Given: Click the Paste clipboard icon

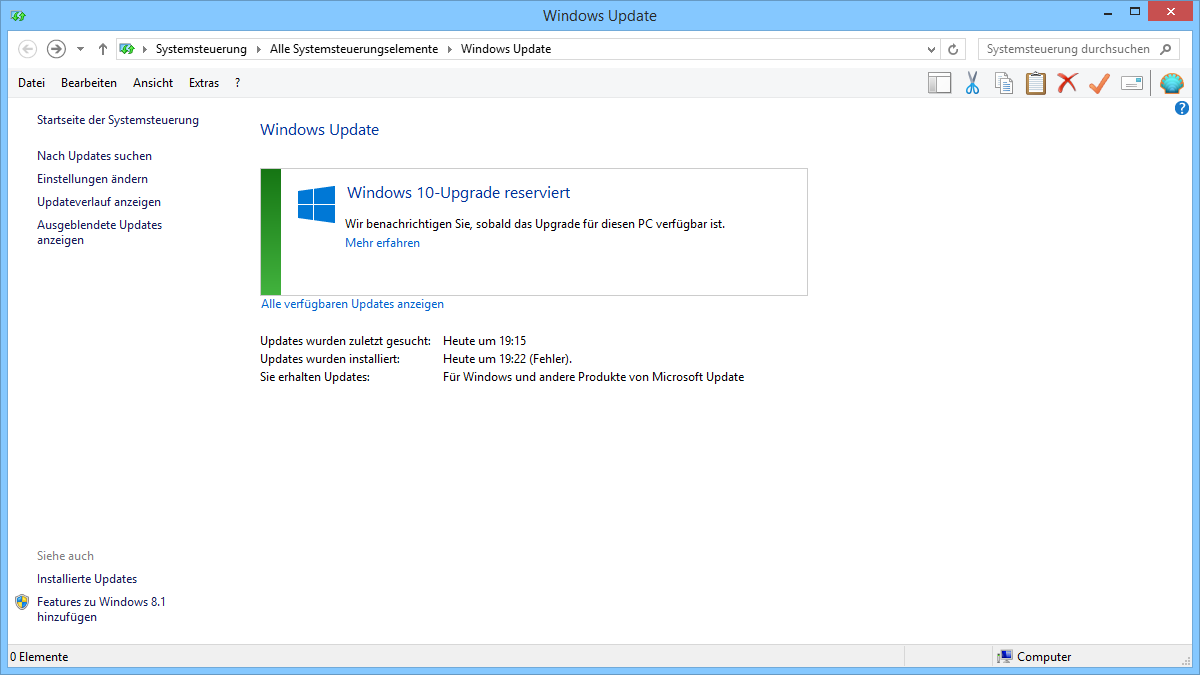Looking at the screenshot, I should tap(1036, 83).
